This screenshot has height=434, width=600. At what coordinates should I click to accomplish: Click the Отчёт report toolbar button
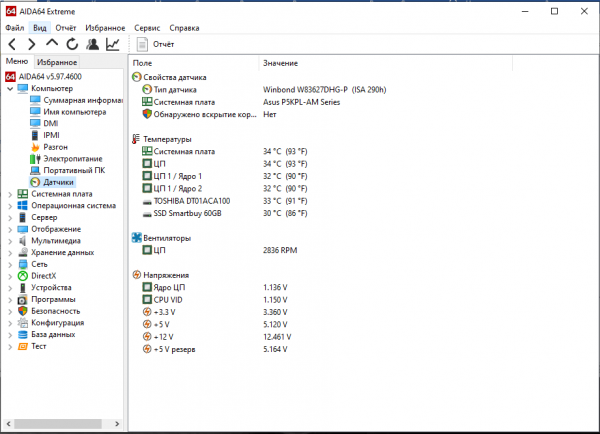155,44
